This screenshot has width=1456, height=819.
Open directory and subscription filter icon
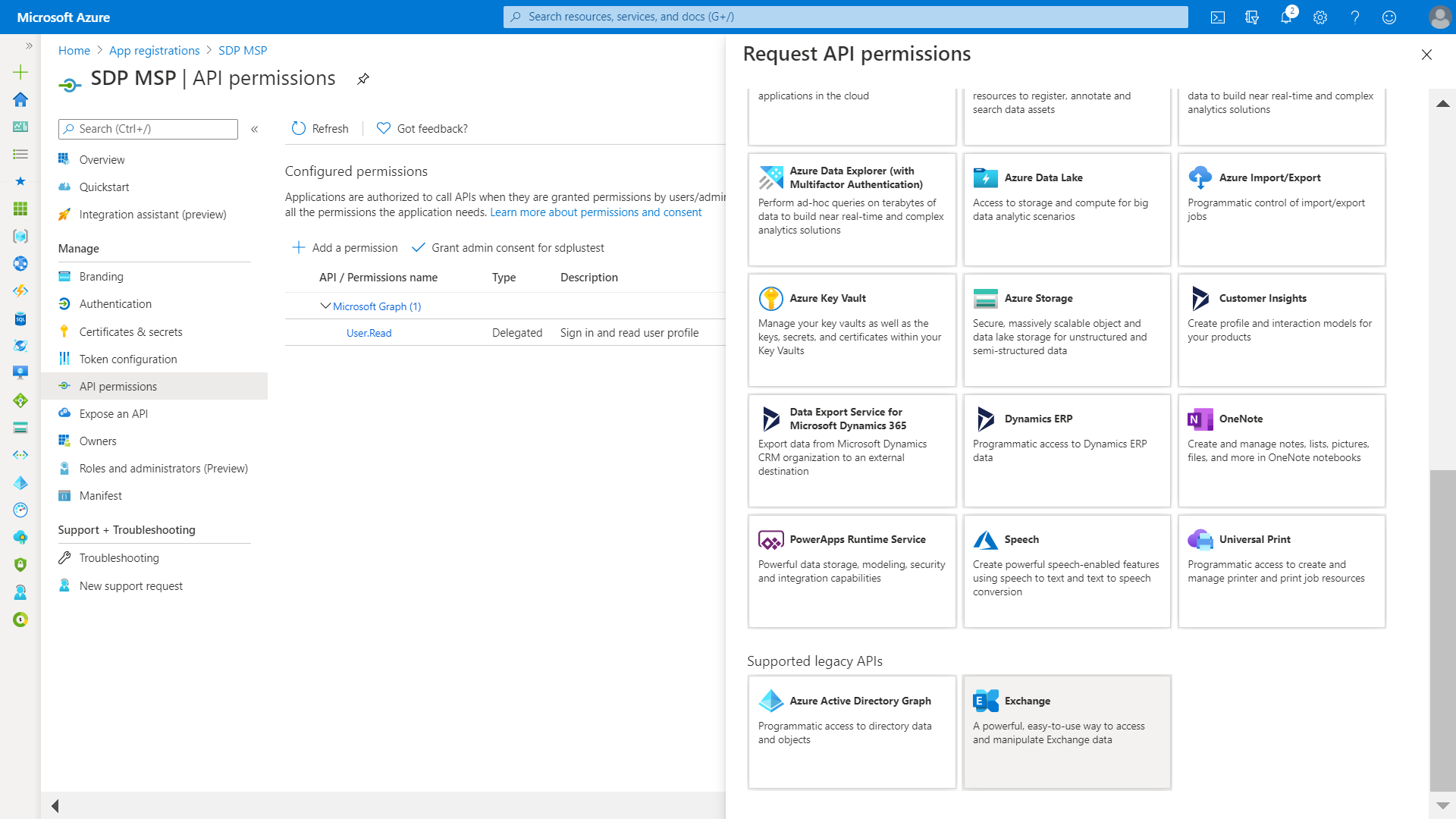point(1252,17)
